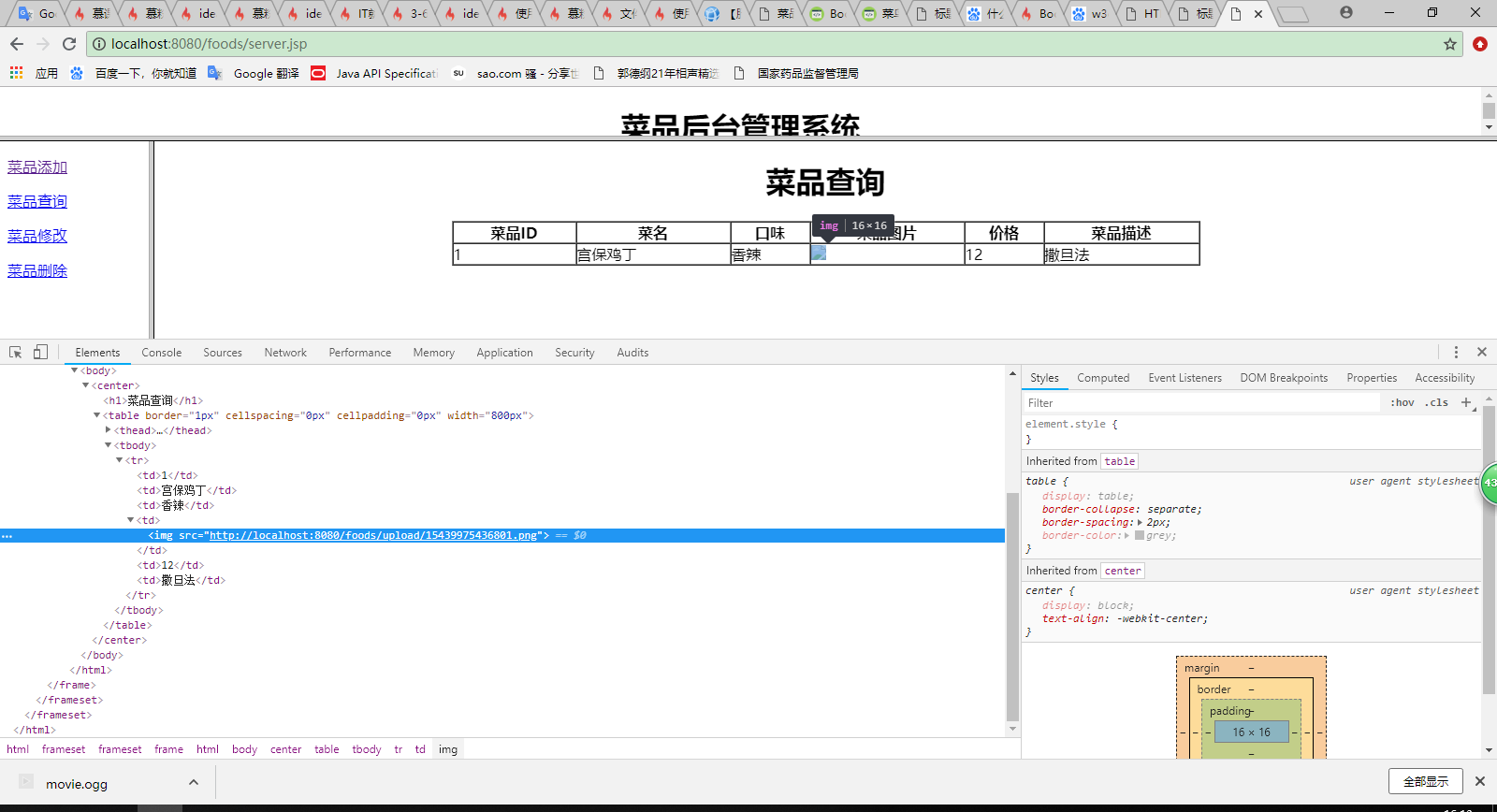Screen dimensions: 1497x812
Task: Click the new style rule plus icon
Action: (x=1466, y=403)
